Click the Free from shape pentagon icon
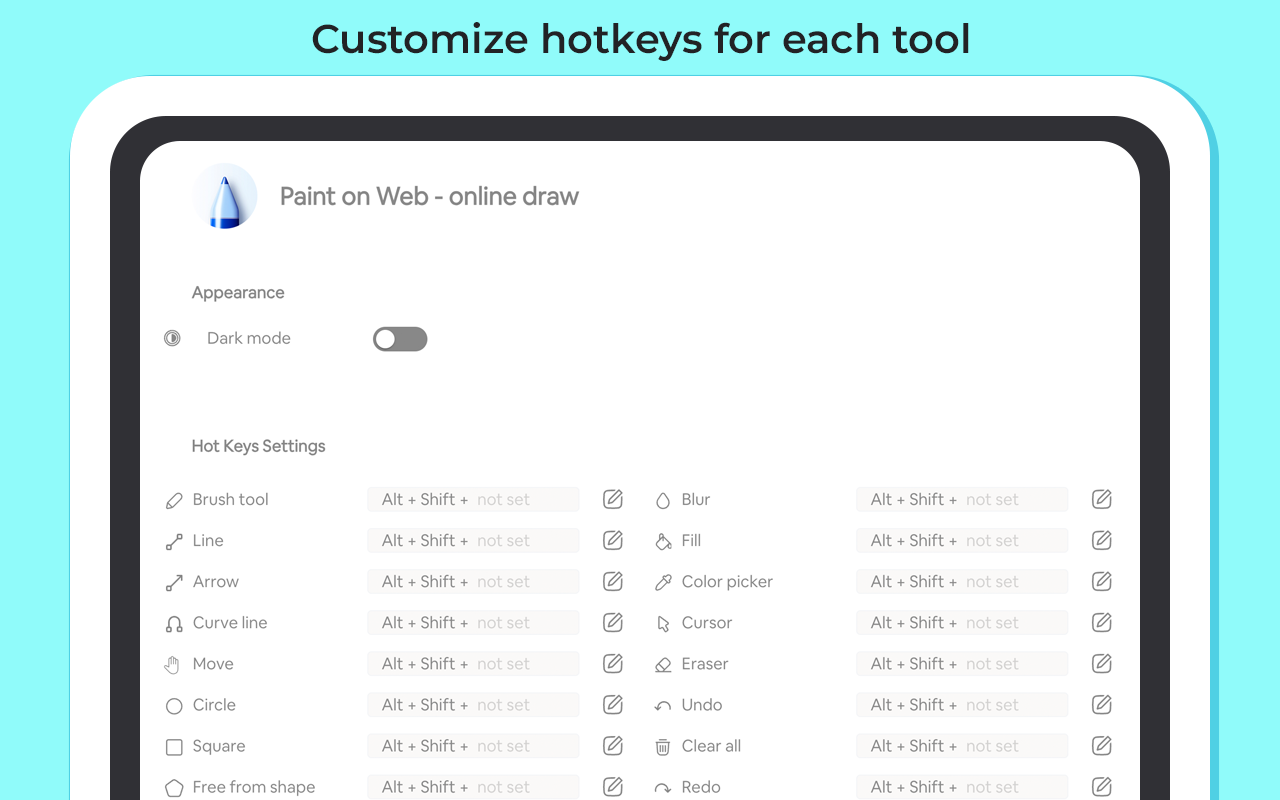The image size is (1280, 800). click(x=174, y=787)
